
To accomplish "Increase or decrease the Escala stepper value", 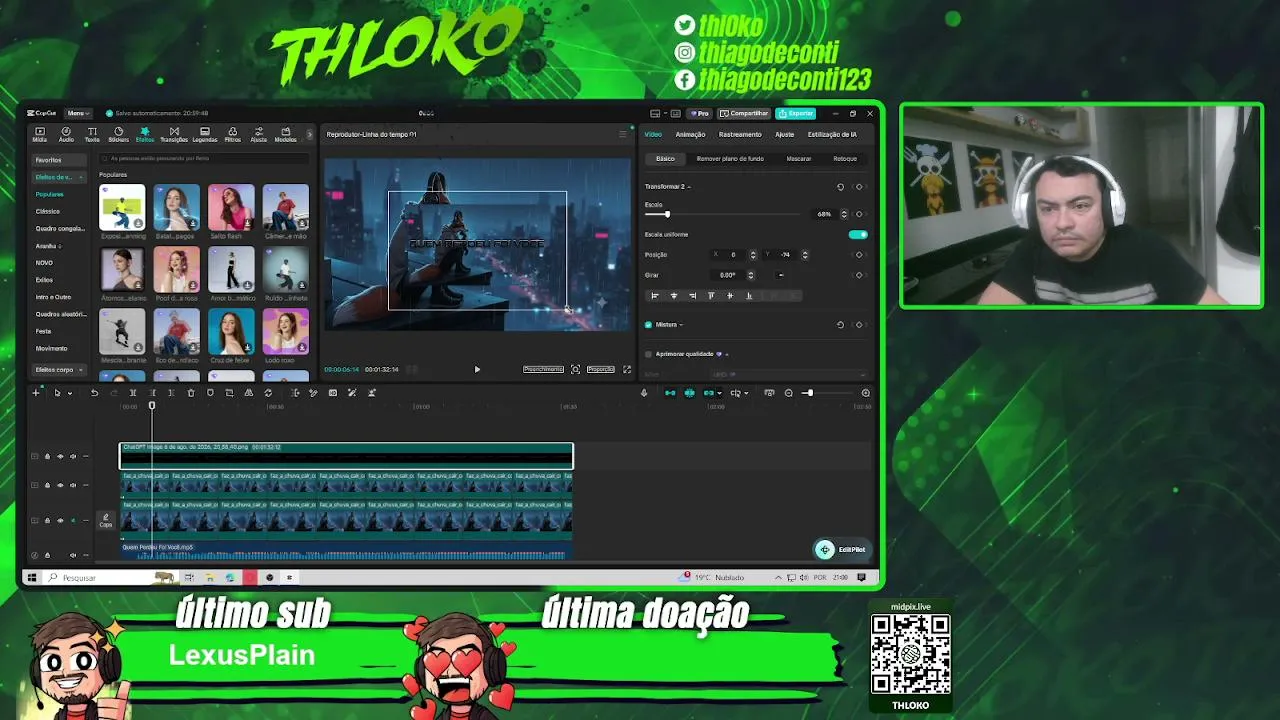I will click(x=844, y=214).
